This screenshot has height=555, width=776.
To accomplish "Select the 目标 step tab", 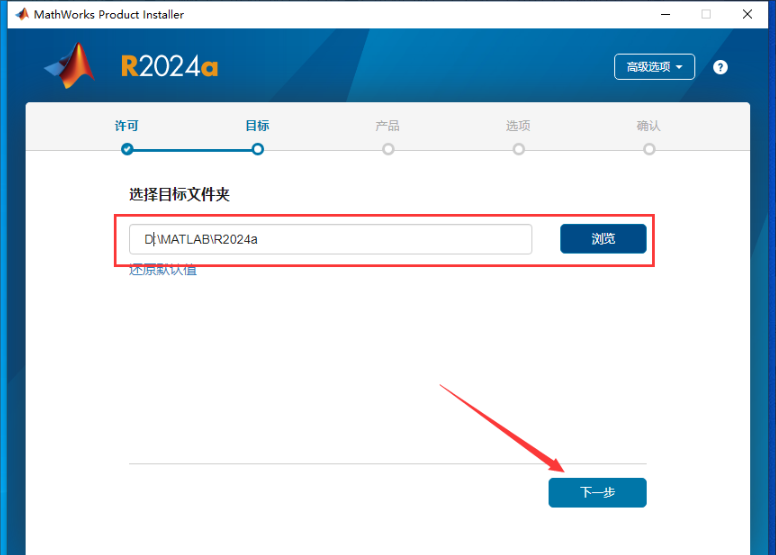I will 257,125.
